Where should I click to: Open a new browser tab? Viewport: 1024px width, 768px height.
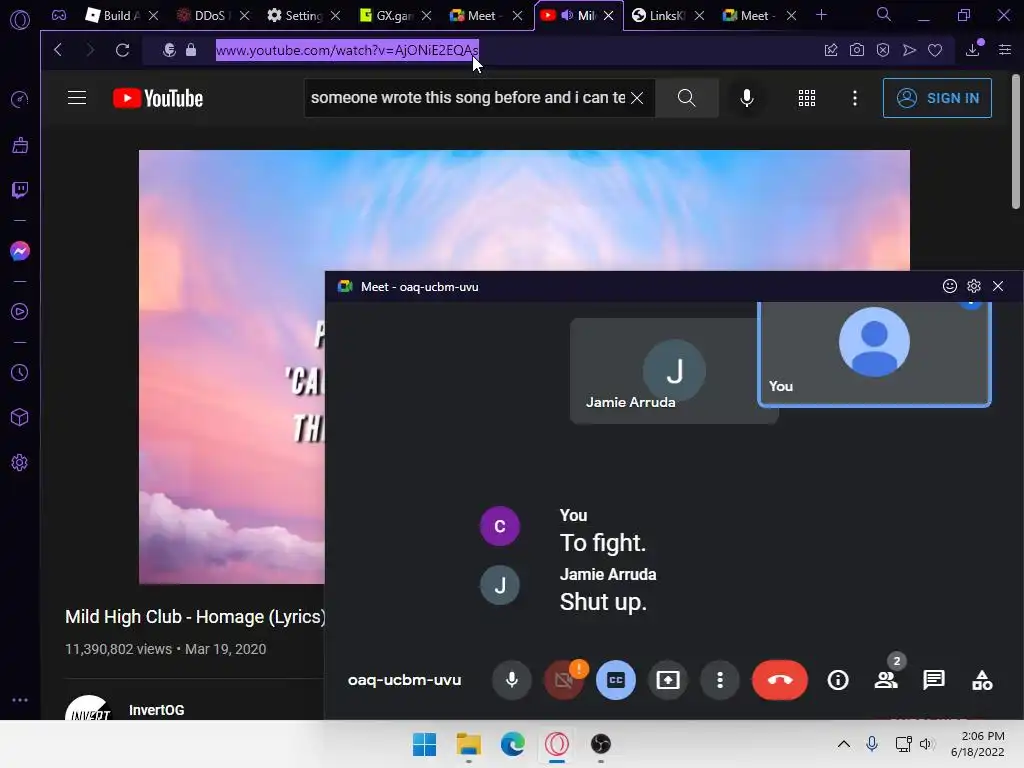822,15
